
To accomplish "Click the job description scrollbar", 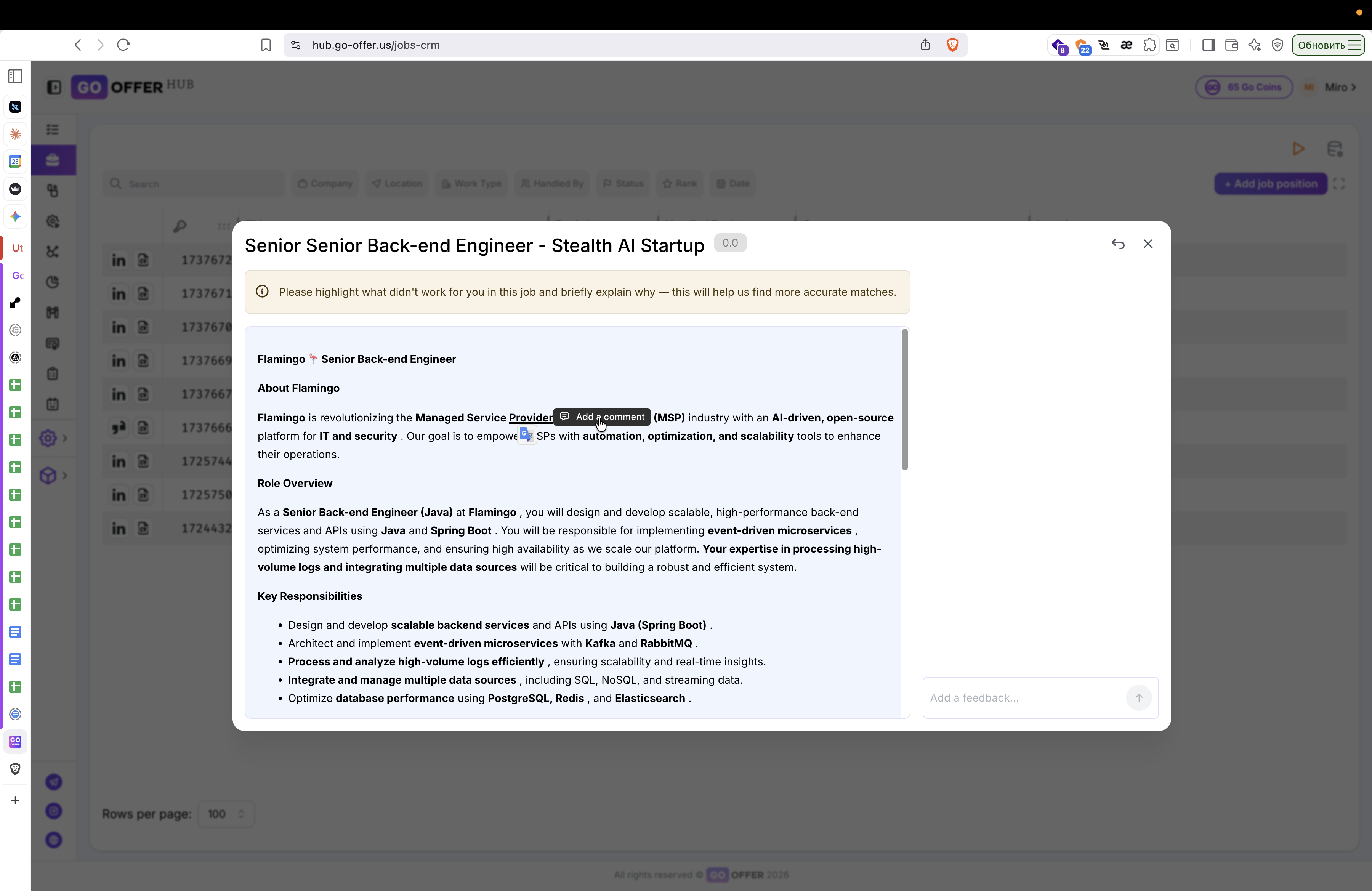I will pyautogui.click(x=904, y=399).
